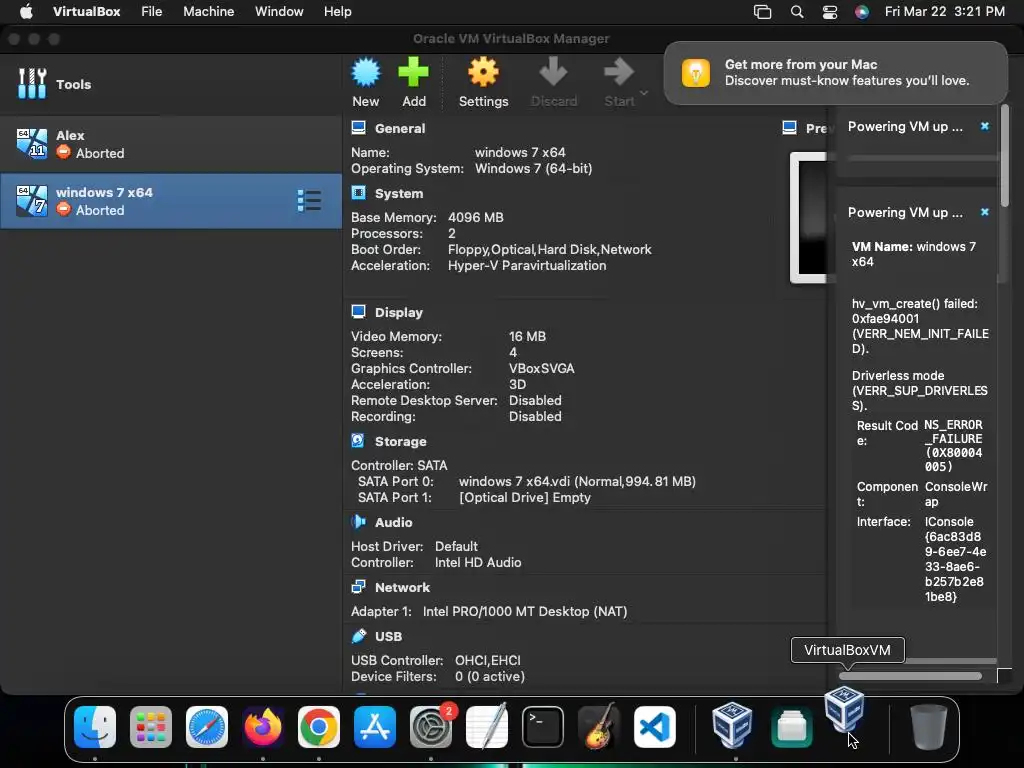Open Settings gear in the toolbar
The height and width of the screenshot is (768, 1024).
tap(483, 72)
